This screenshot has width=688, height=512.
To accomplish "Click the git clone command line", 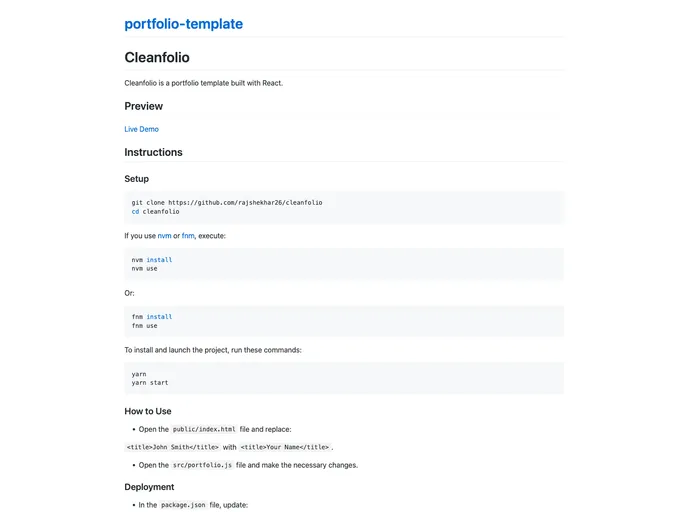I will pyautogui.click(x=226, y=202).
